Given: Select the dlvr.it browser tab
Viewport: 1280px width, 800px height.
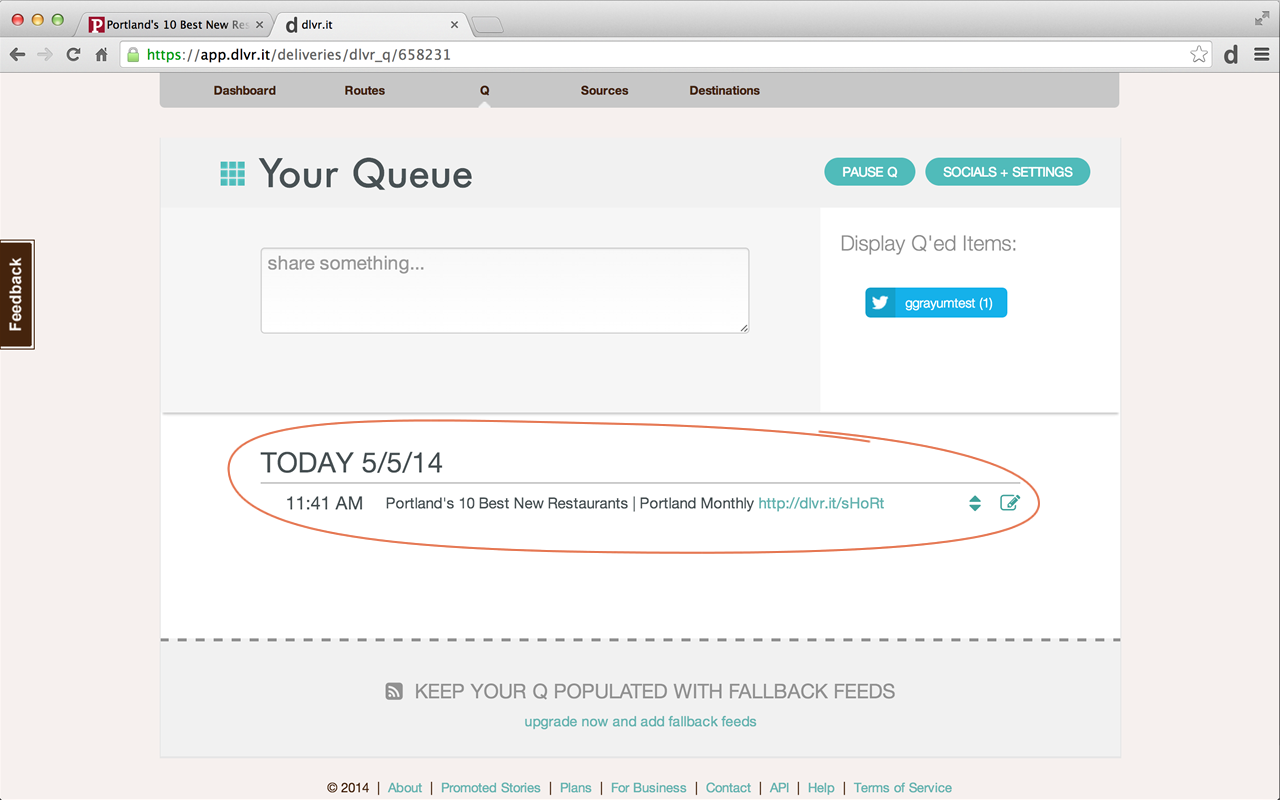Looking at the screenshot, I should [371, 24].
